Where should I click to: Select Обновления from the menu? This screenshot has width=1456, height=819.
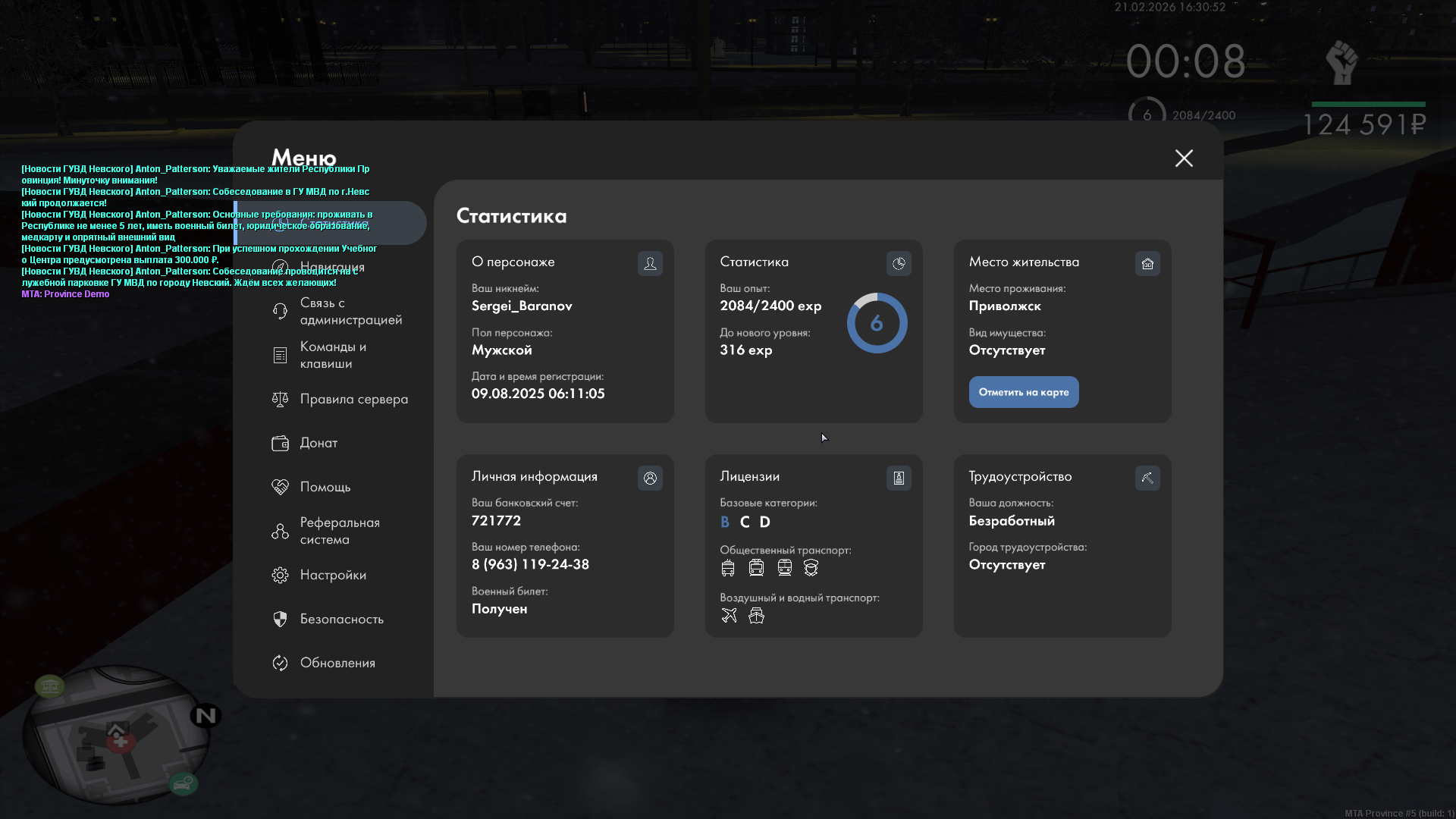pyautogui.click(x=337, y=663)
